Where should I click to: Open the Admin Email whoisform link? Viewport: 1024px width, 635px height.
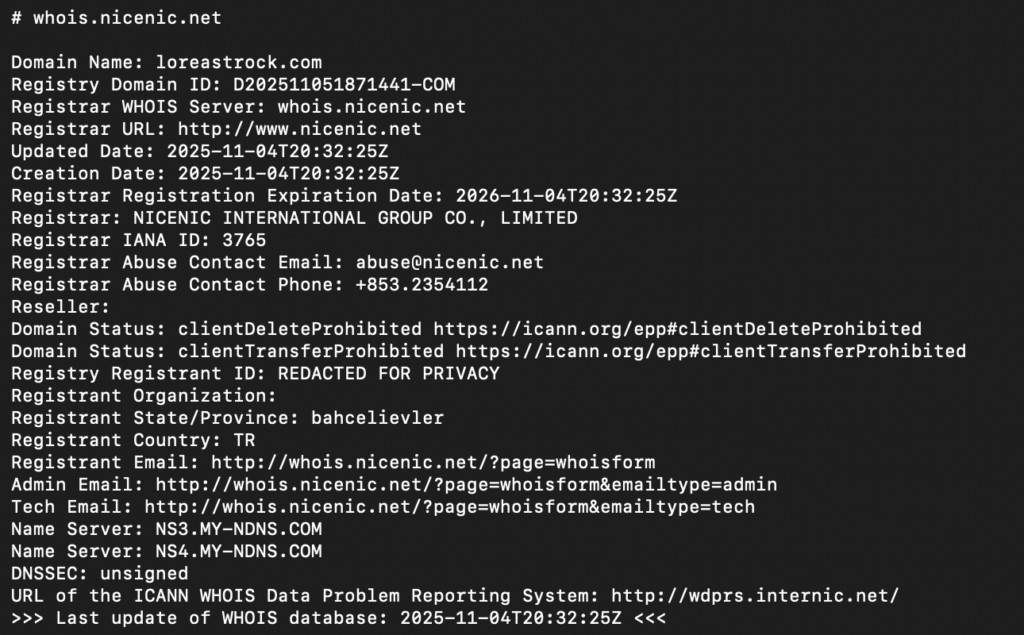coord(466,485)
